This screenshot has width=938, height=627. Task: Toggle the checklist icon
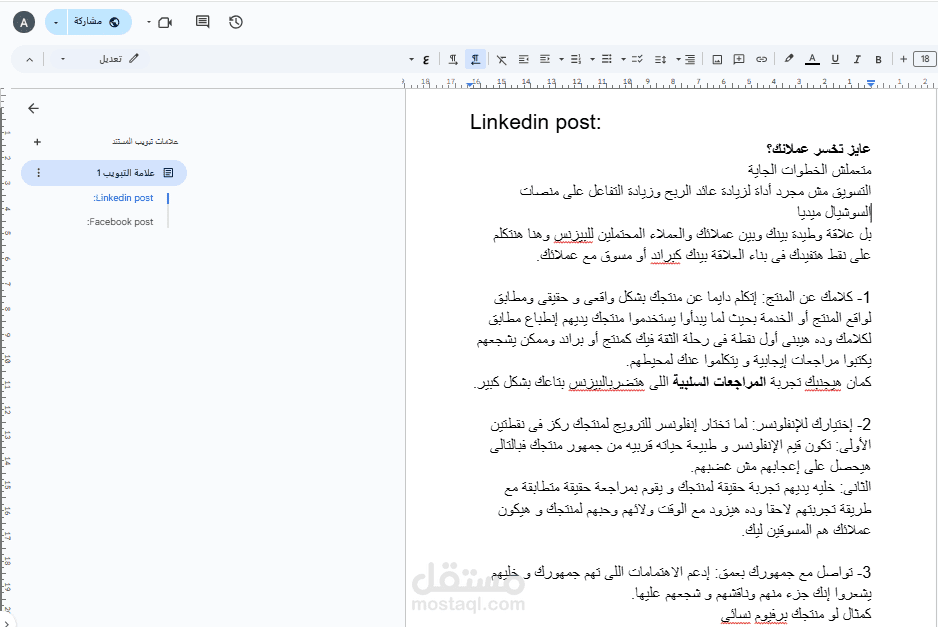pyautogui.click(x=637, y=59)
